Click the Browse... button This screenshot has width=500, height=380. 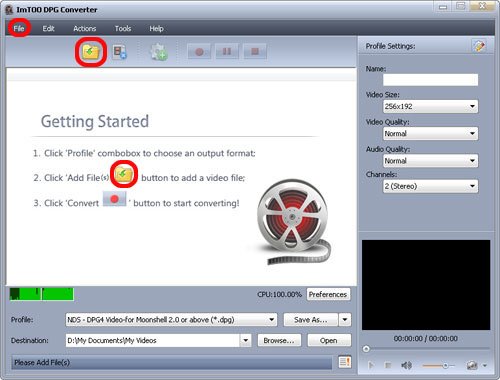point(279,340)
